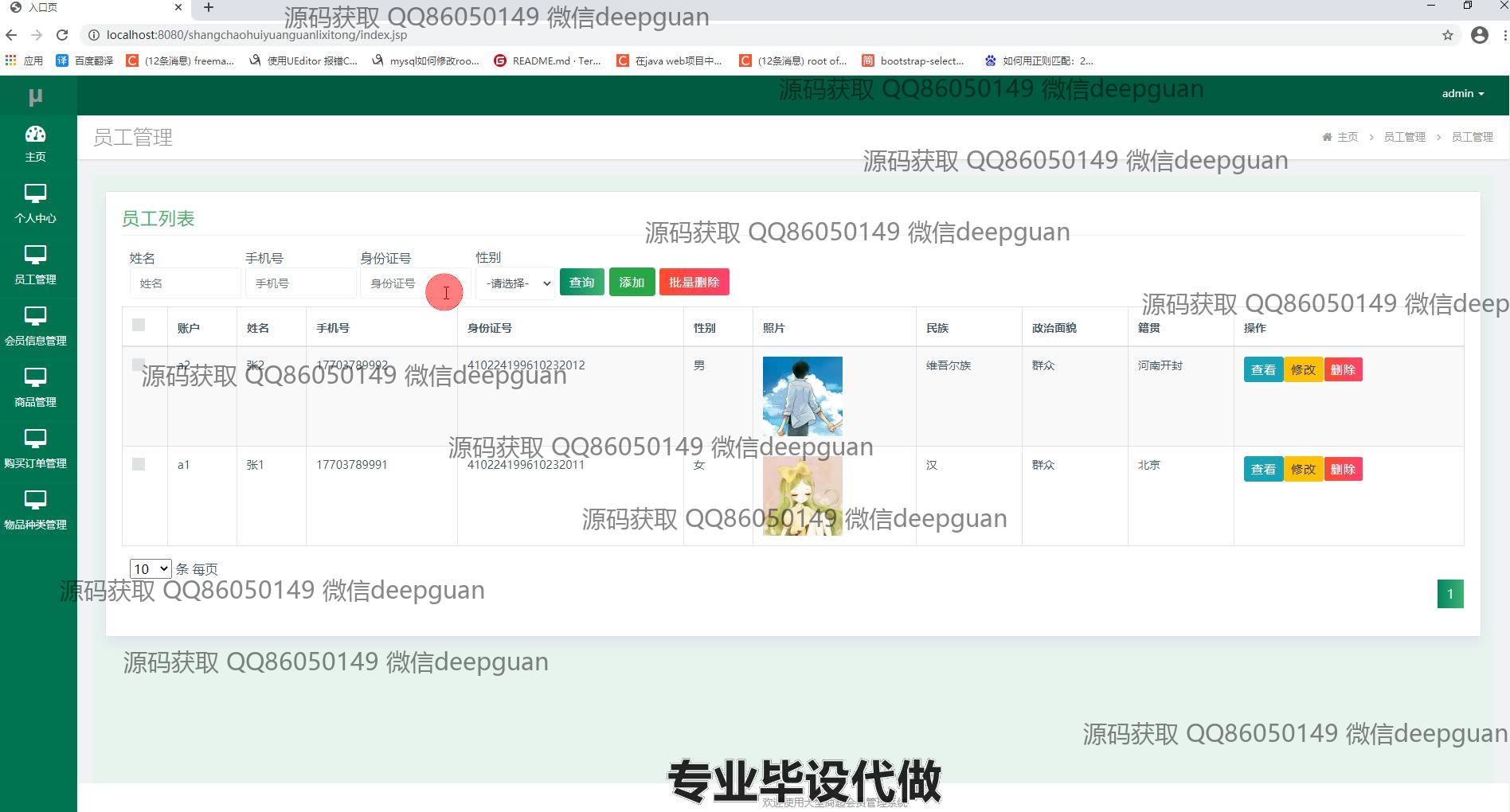Toggle the select-all checkbox in table header
This screenshot has height=812, width=1510.
pos(139,325)
